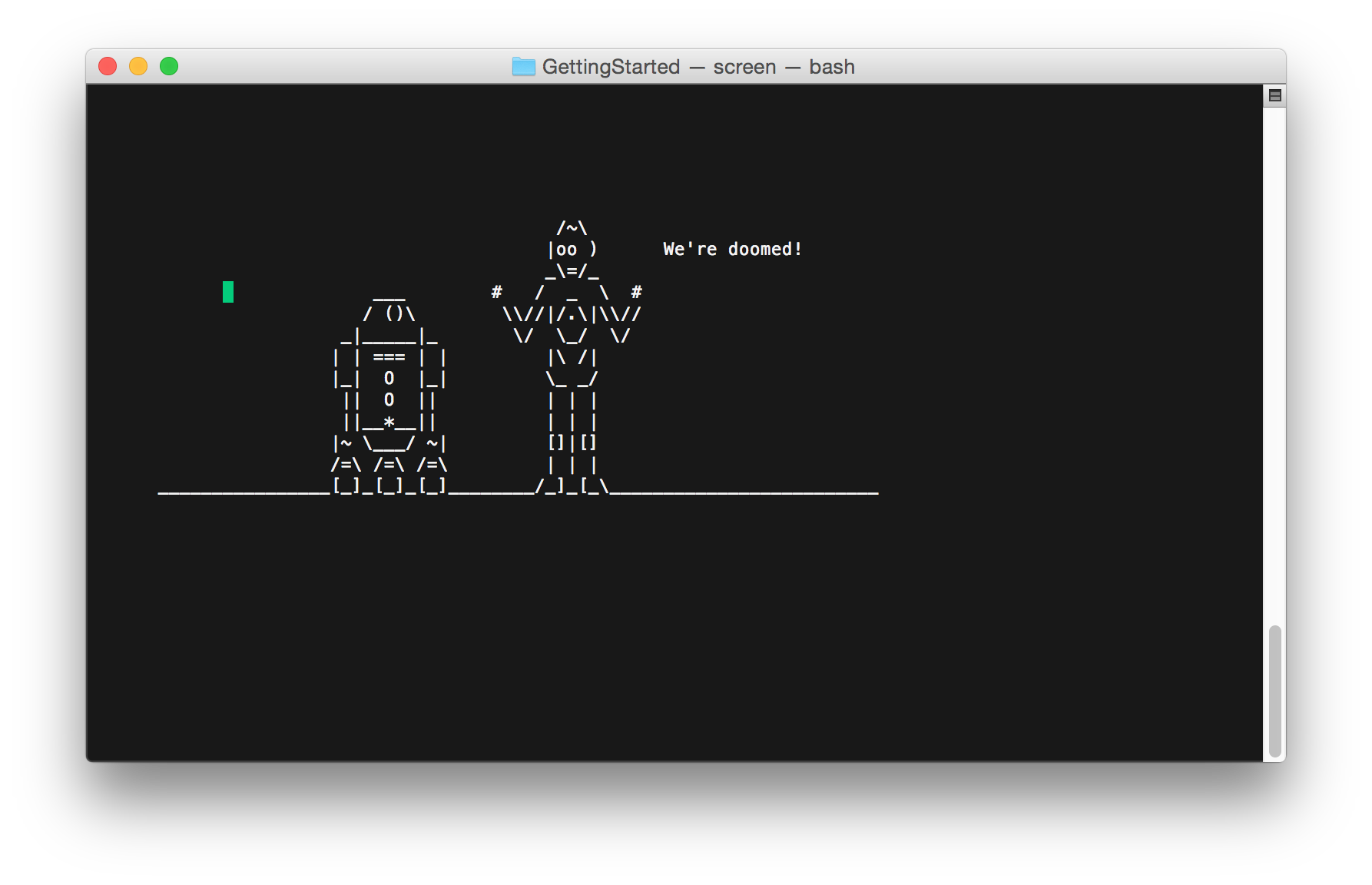The image size is (1372, 885).
Task: Click the split pane icon above scrollbar
Action: 1274,96
